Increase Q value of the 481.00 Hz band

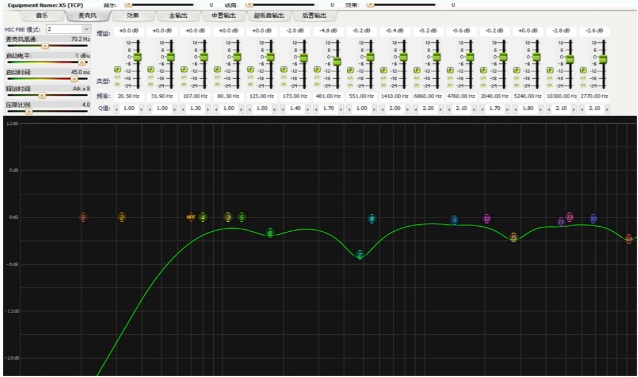341,109
